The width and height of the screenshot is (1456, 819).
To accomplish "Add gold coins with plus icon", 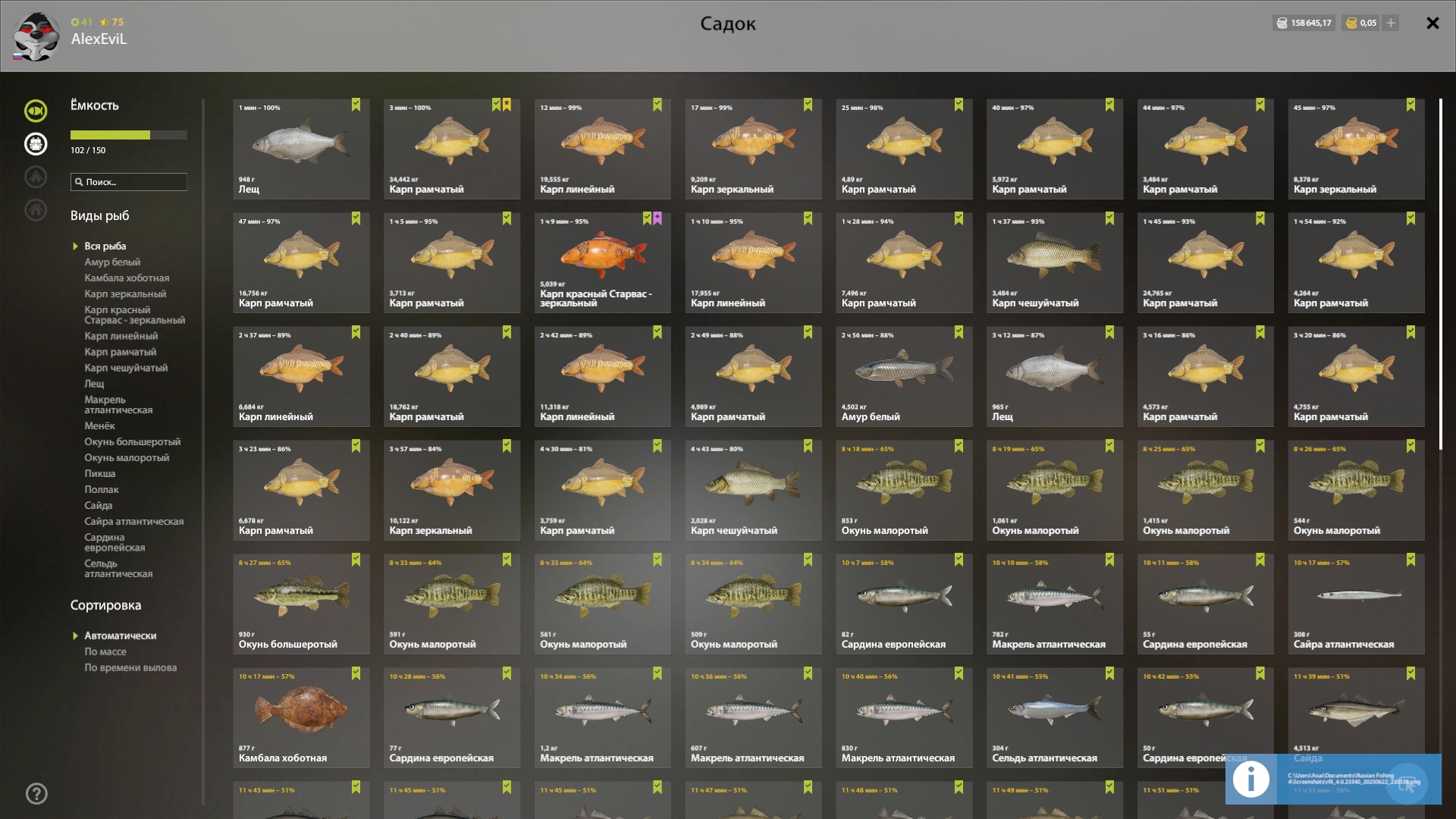I will [1391, 23].
